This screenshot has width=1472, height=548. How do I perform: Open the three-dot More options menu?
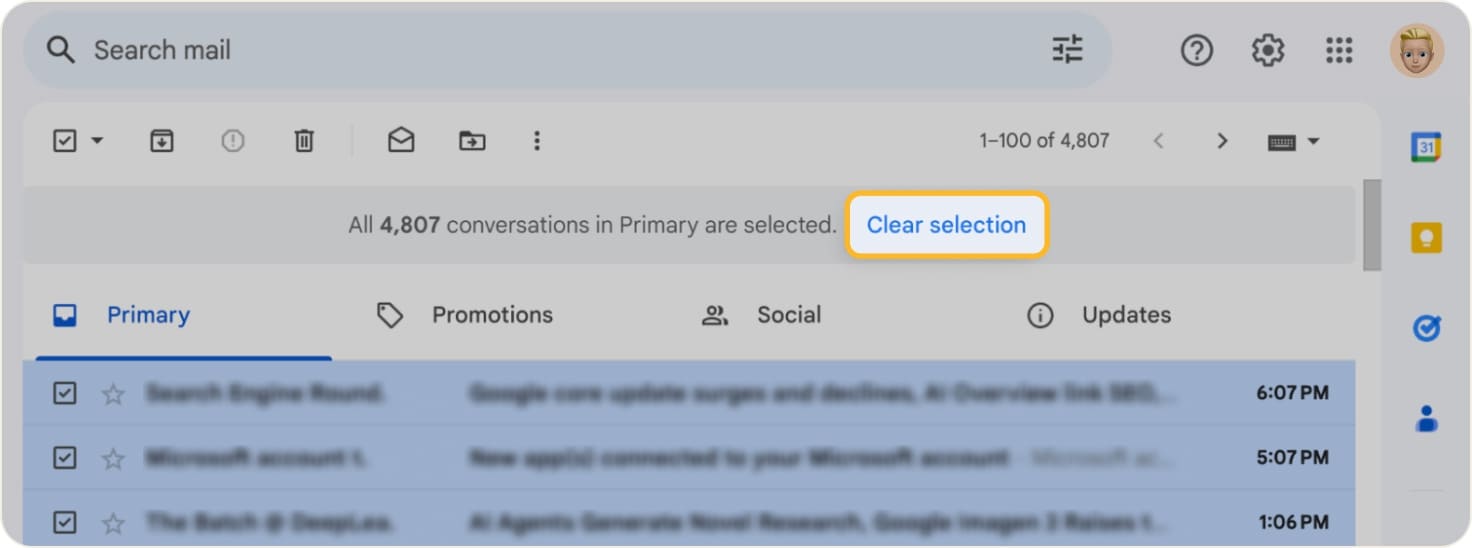click(x=537, y=141)
